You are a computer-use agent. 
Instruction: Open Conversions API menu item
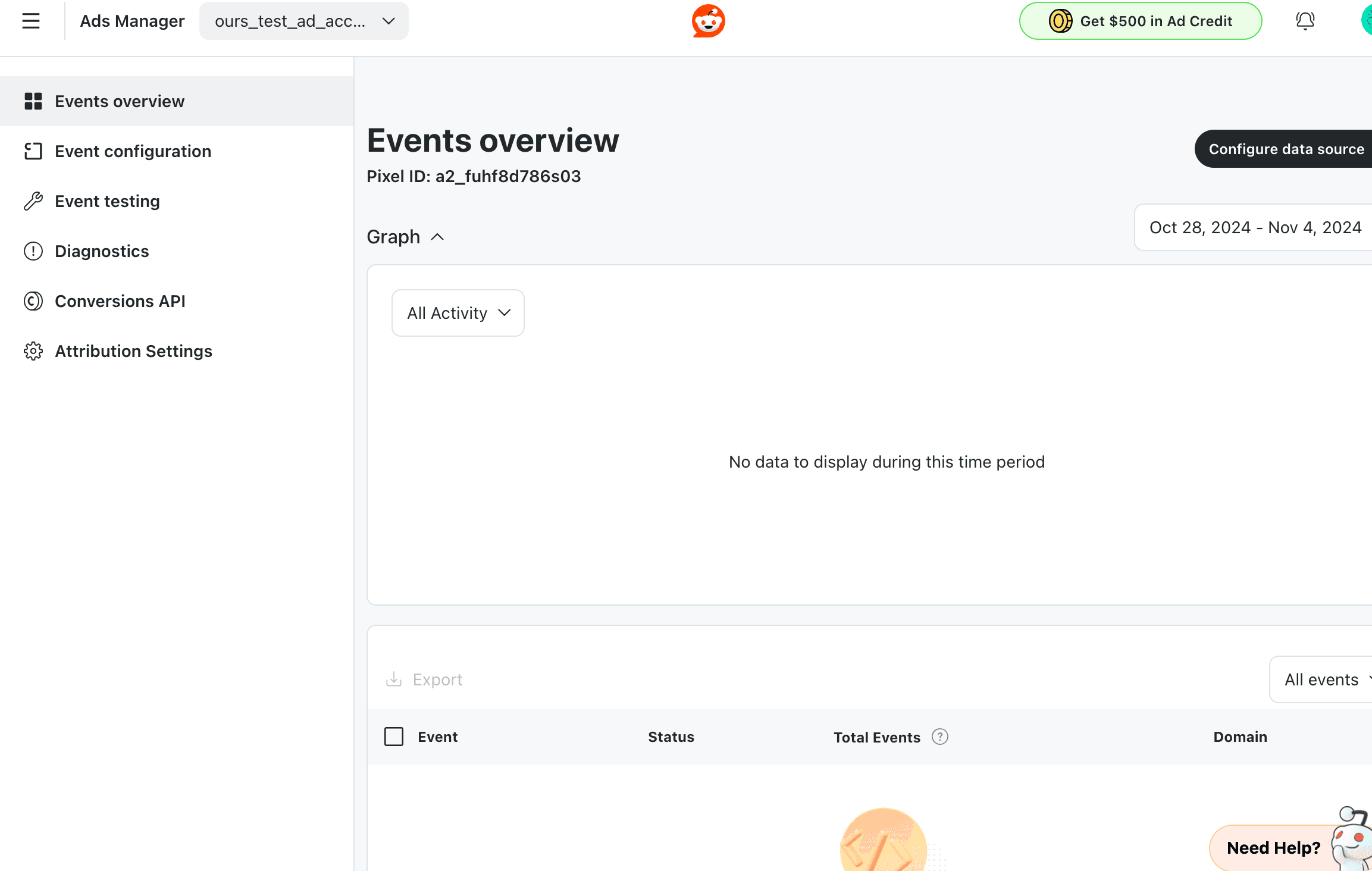[120, 301]
